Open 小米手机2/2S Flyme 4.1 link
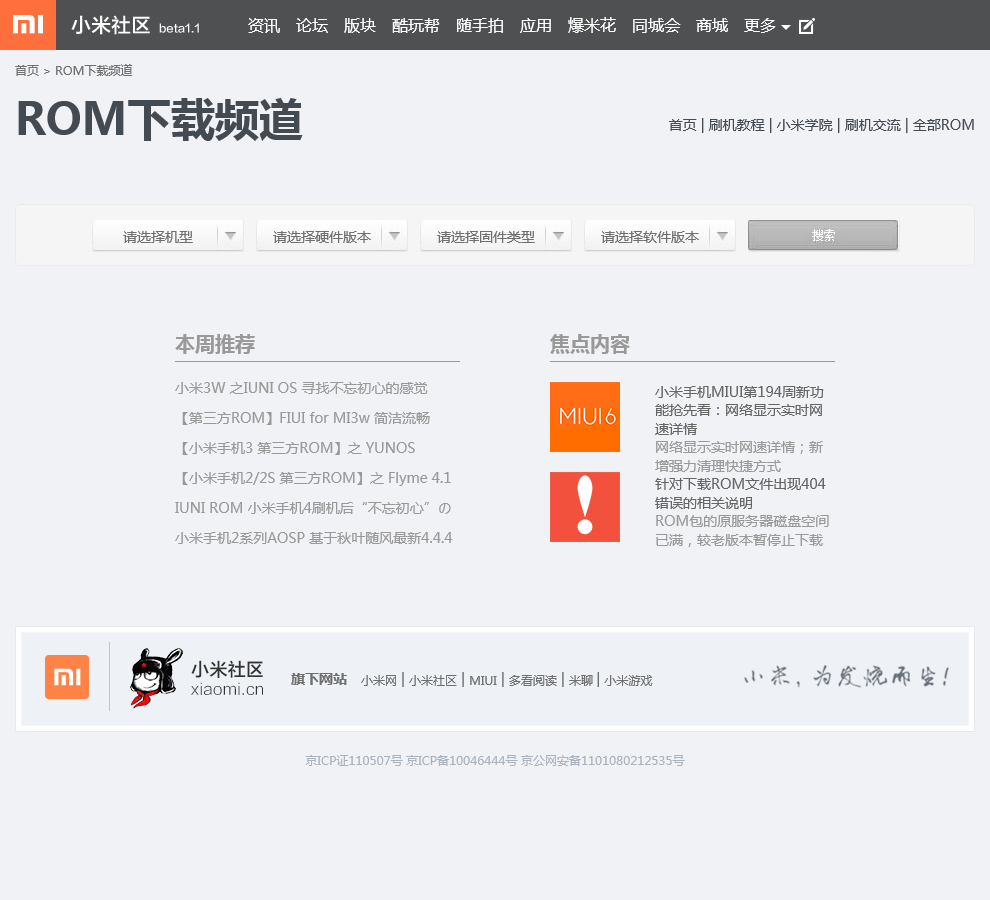Screen dimensions: 990x900 click(313, 478)
